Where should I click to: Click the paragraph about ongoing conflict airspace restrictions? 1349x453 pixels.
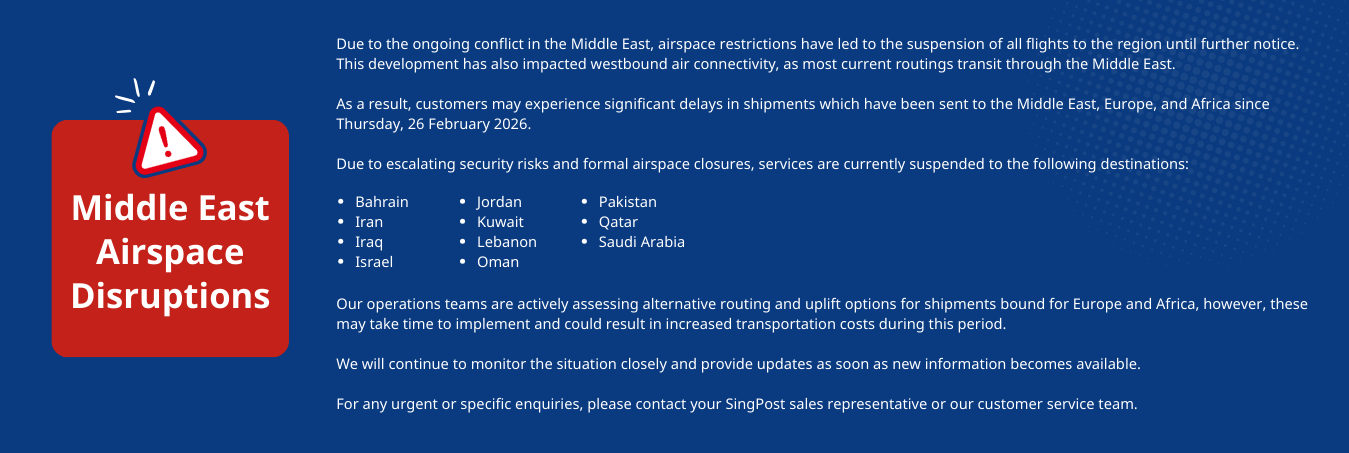pyautogui.click(x=816, y=54)
